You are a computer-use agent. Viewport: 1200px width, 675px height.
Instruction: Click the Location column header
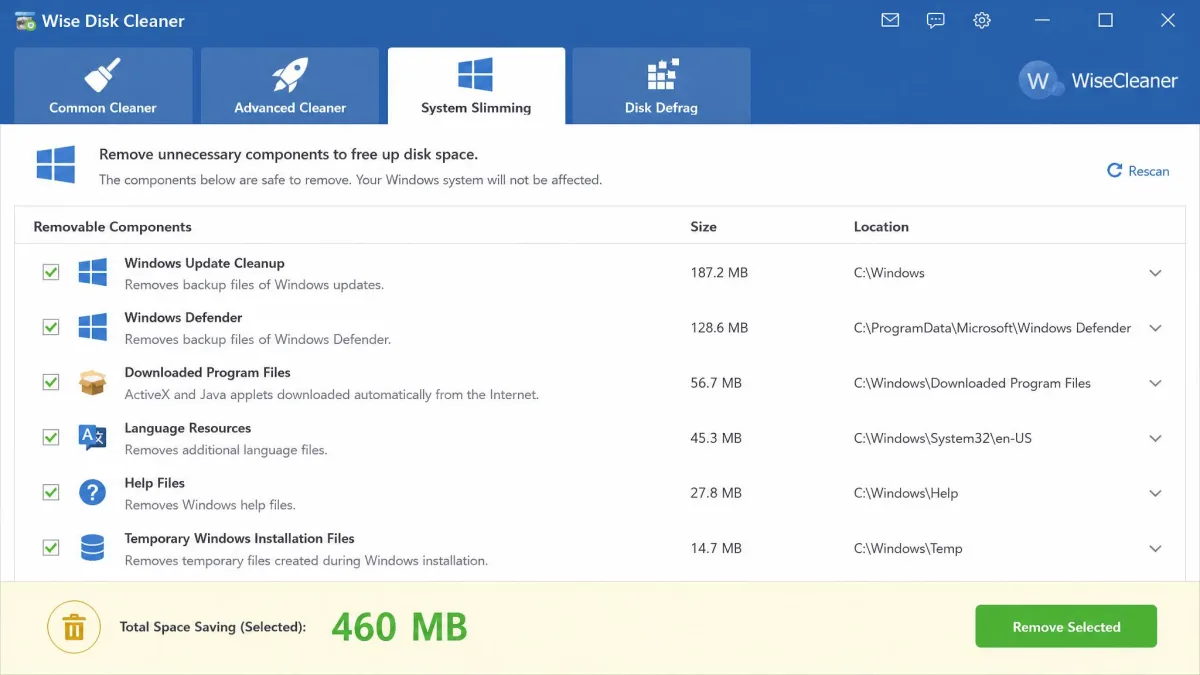(x=881, y=227)
